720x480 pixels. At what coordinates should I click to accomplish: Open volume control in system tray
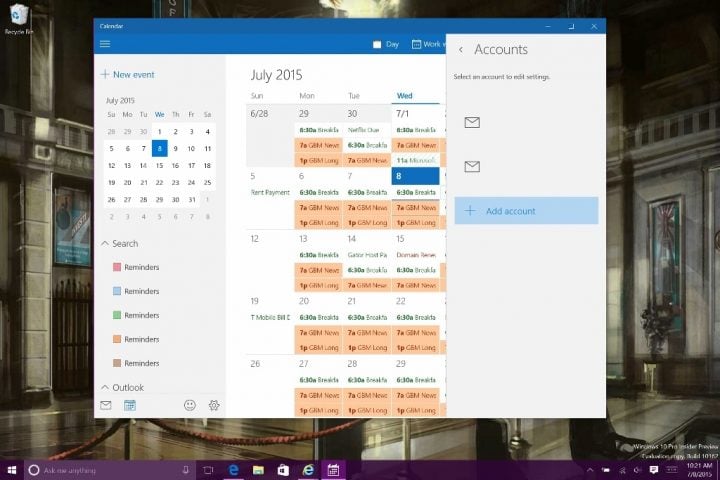tap(637, 470)
